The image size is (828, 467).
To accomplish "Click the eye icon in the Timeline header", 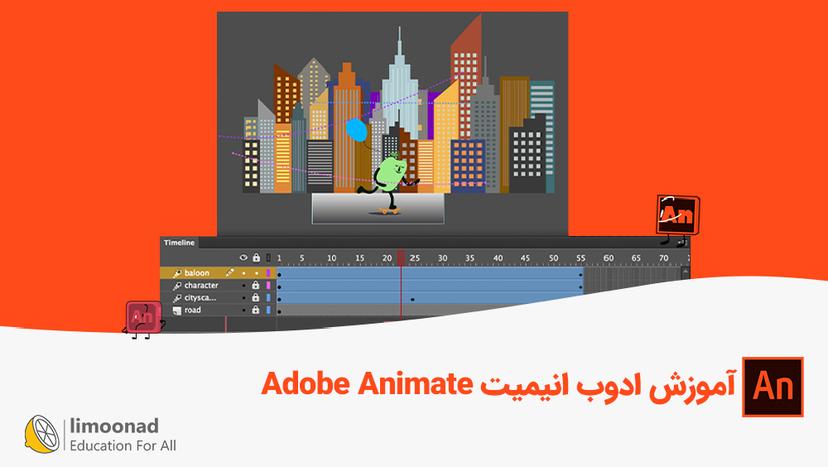I will tap(243, 258).
